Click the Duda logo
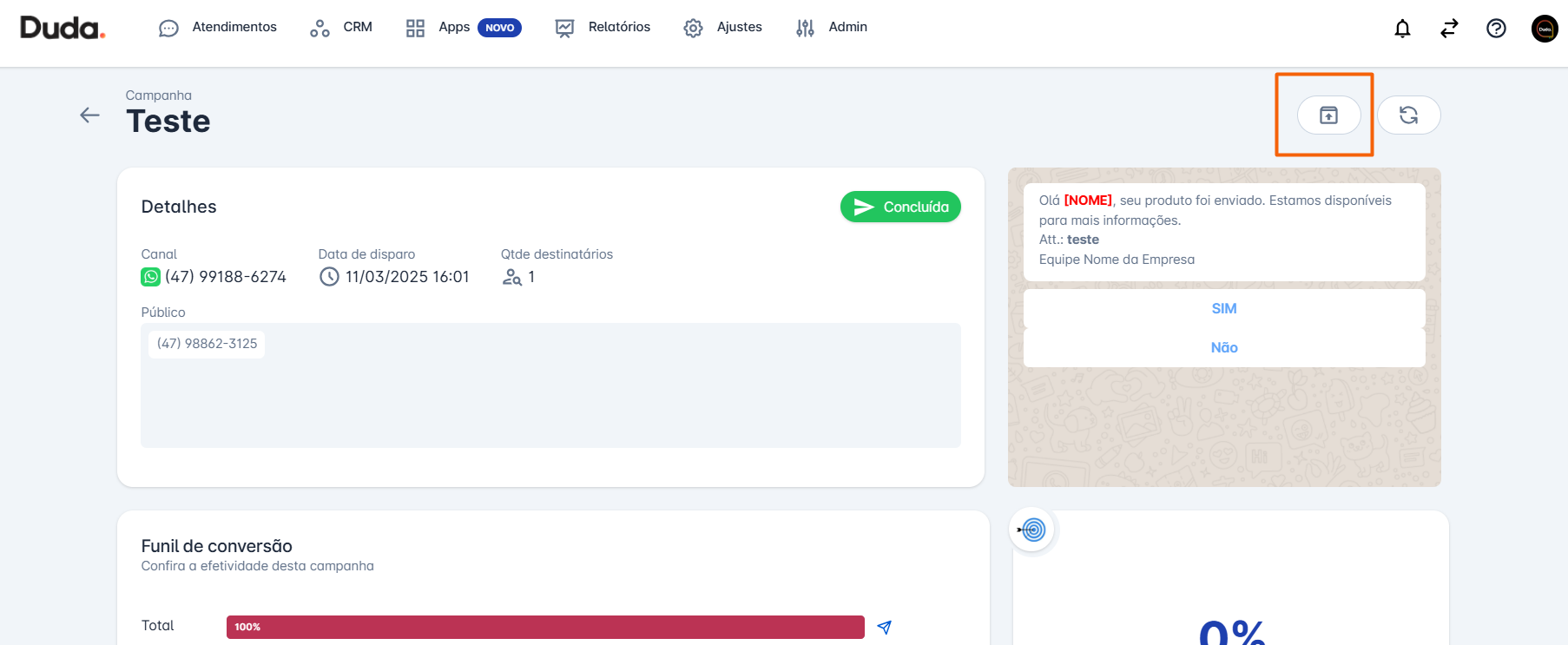This screenshot has height=645, width=1568. pos(63,28)
